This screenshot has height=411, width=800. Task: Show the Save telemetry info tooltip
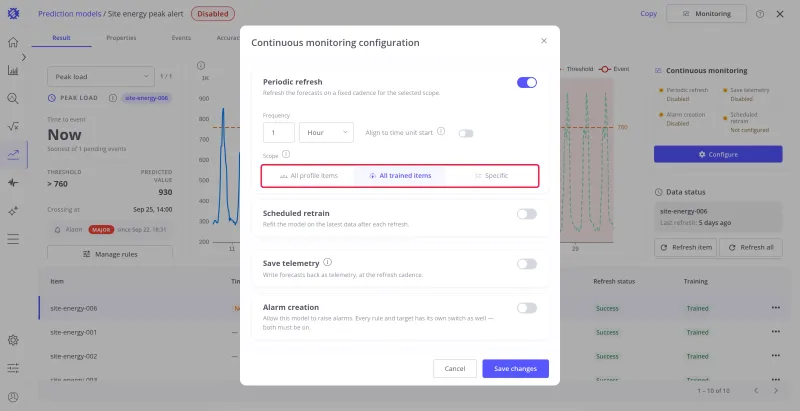pyautogui.click(x=328, y=262)
